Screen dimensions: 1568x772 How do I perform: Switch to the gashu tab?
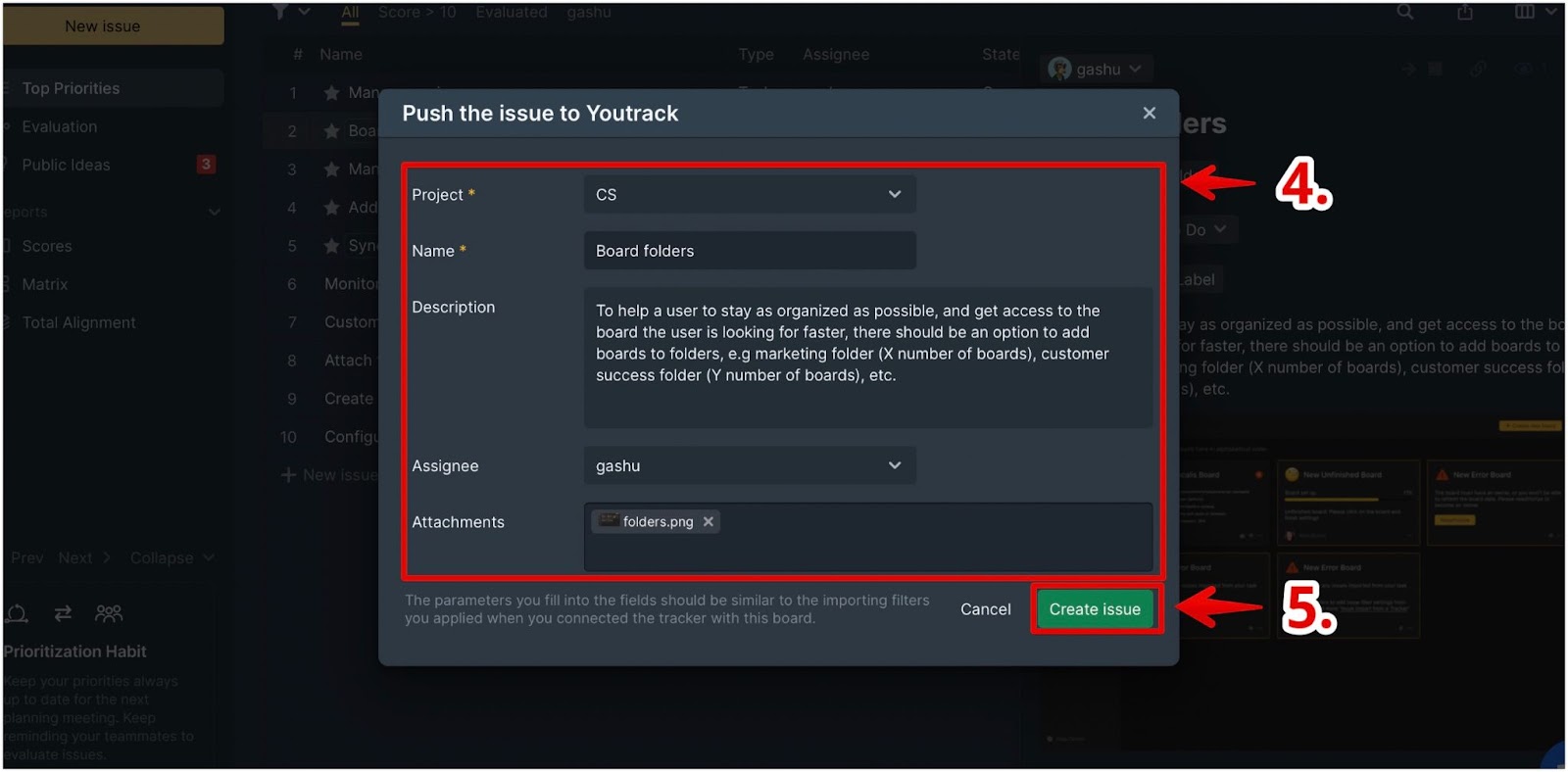click(x=589, y=12)
